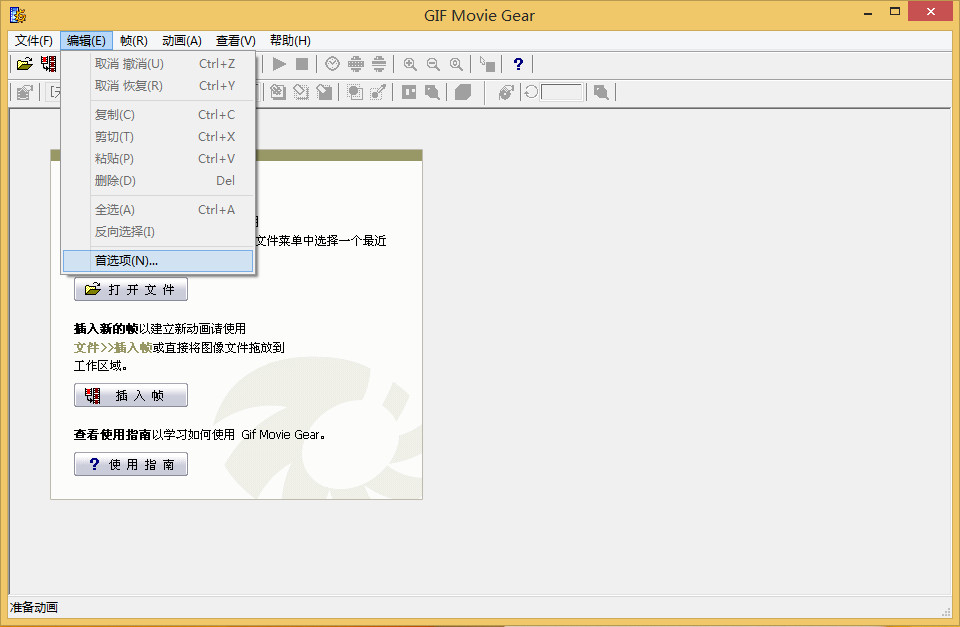The width and height of the screenshot is (960, 627).
Task: Open the 动画(A) menu
Action: [x=182, y=40]
